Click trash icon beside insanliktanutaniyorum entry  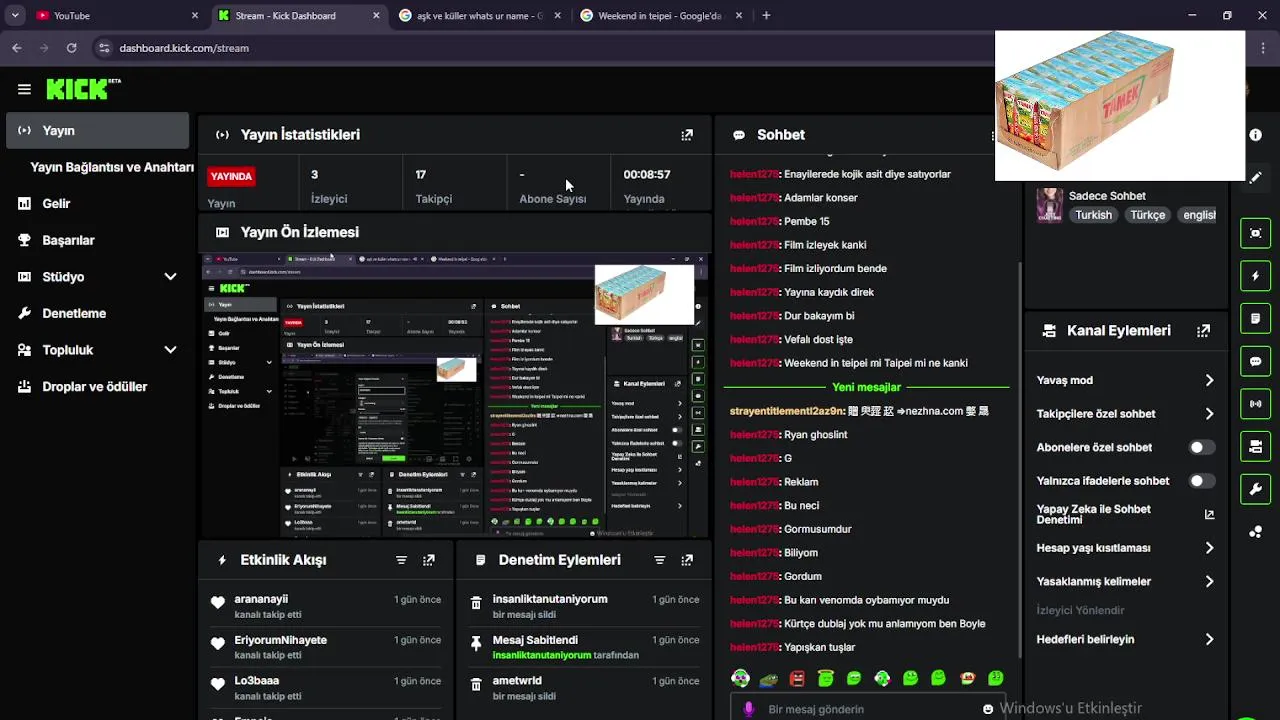coord(476,602)
